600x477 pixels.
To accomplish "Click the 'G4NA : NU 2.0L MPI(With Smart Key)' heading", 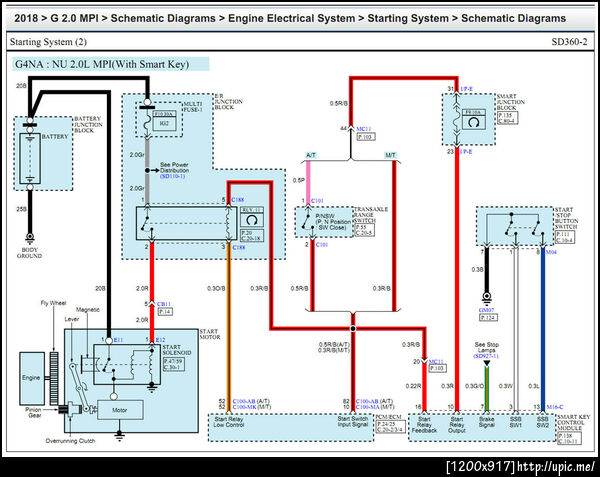I will tap(102, 64).
